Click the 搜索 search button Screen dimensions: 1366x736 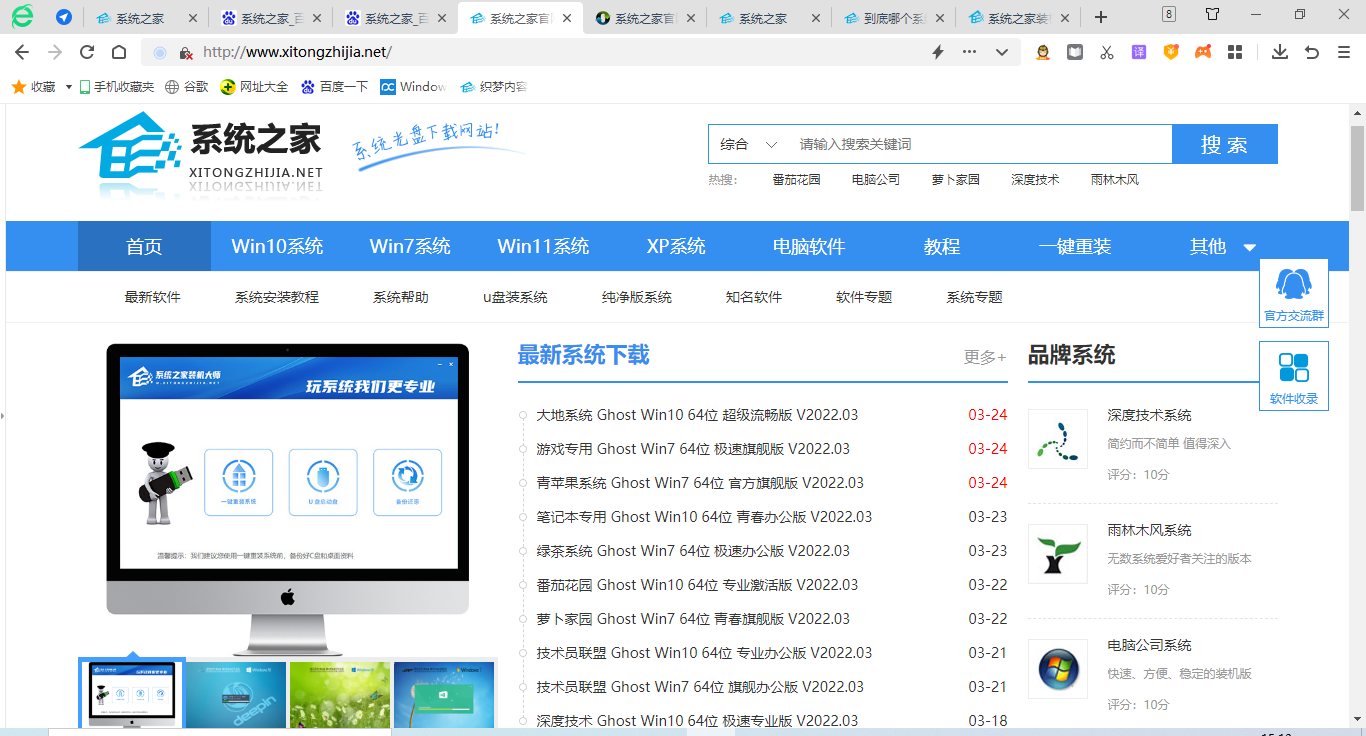pyautogui.click(x=1224, y=143)
